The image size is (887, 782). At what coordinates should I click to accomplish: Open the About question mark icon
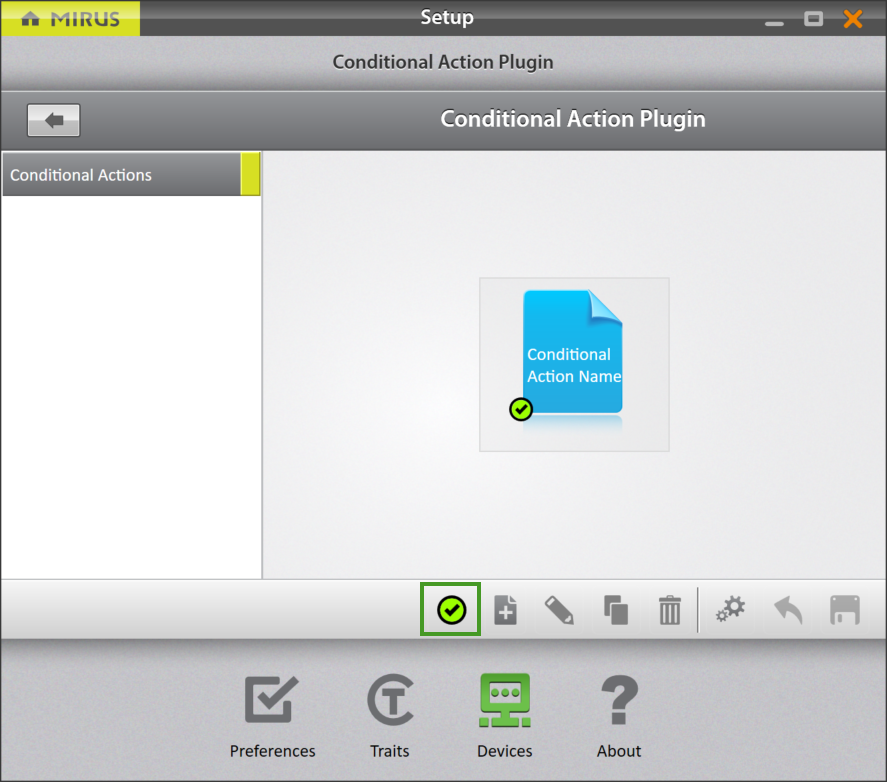click(618, 699)
